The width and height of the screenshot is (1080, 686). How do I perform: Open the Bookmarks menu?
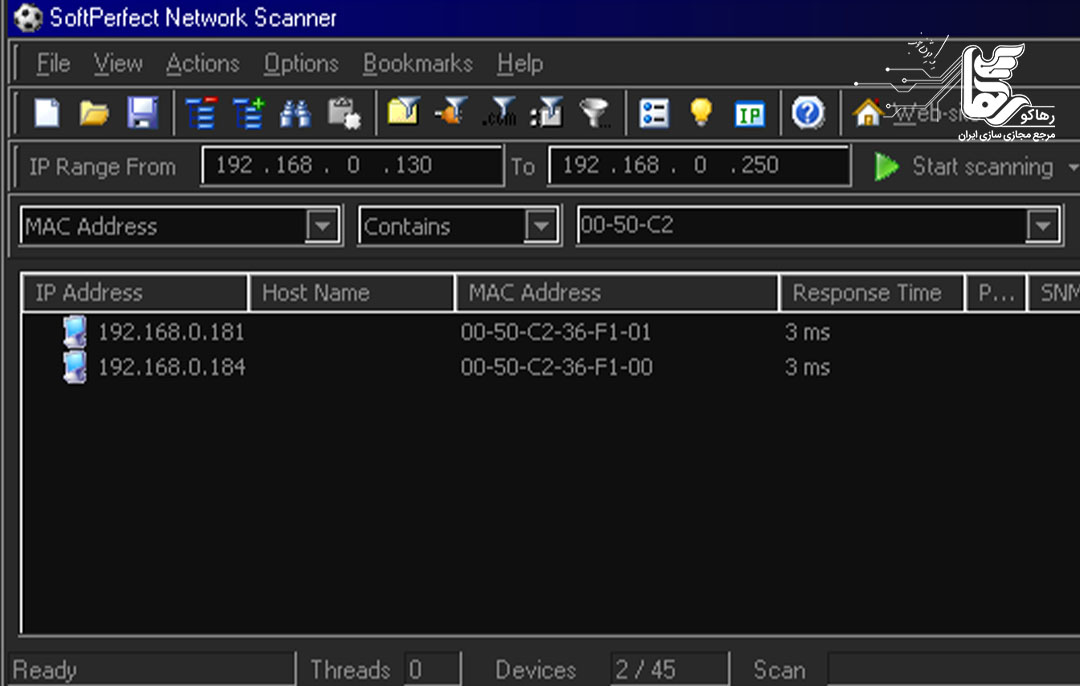click(x=417, y=64)
